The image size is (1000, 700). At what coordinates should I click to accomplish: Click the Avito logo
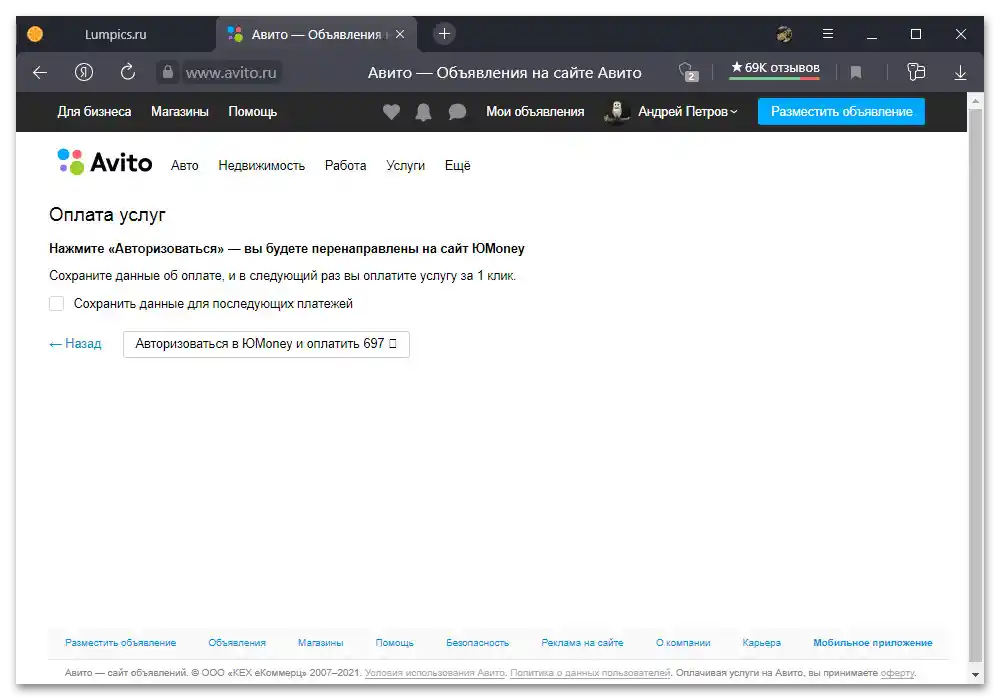click(x=105, y=162)
